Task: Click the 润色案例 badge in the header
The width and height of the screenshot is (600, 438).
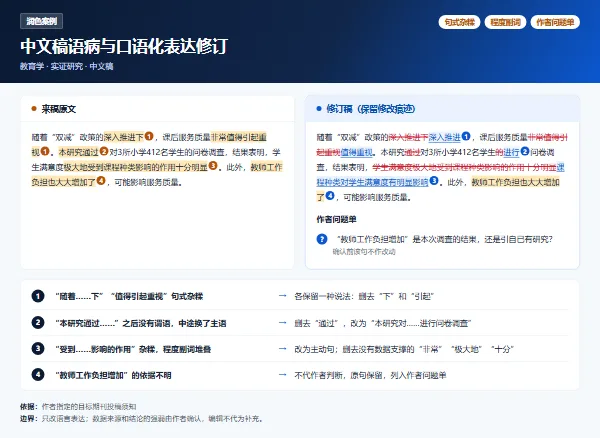Action: [41, 21]
